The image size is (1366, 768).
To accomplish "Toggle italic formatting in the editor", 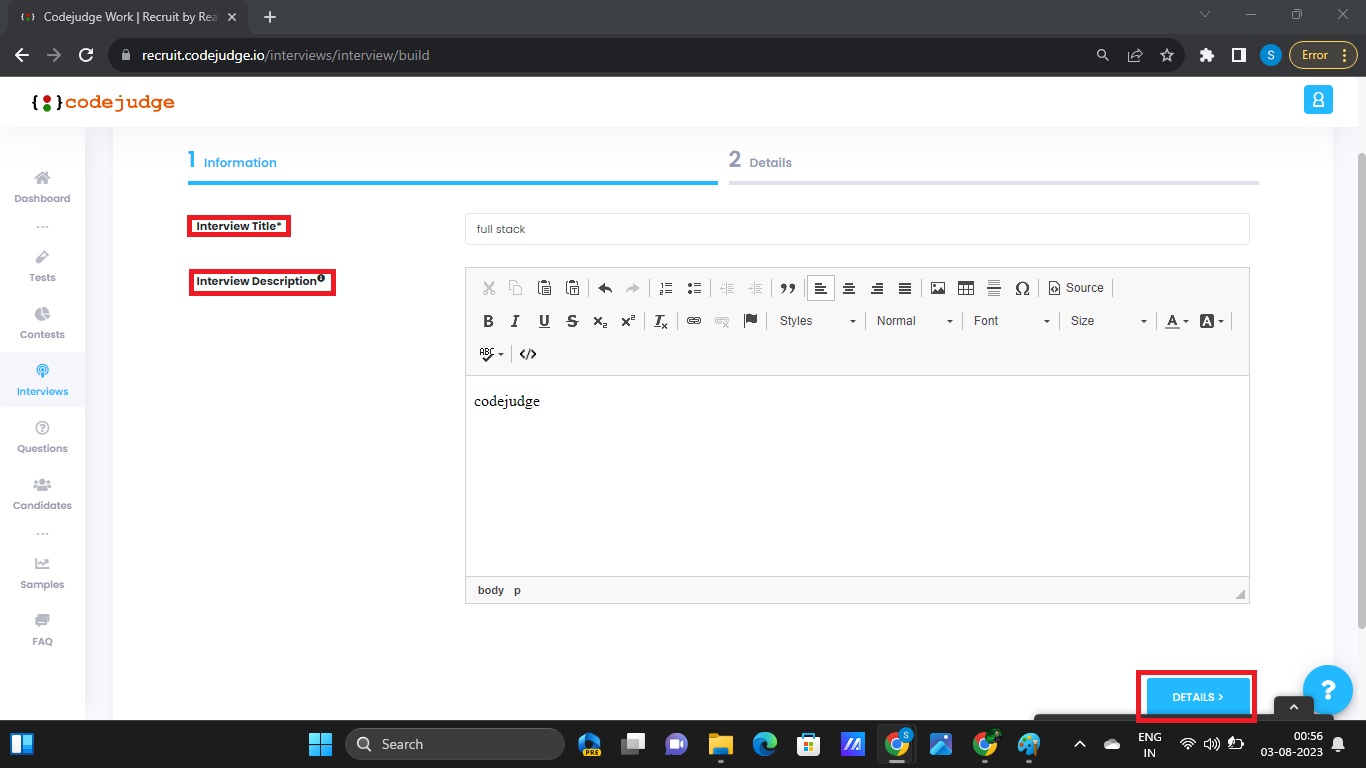I will pyautogui.click(x=515, y=320).
